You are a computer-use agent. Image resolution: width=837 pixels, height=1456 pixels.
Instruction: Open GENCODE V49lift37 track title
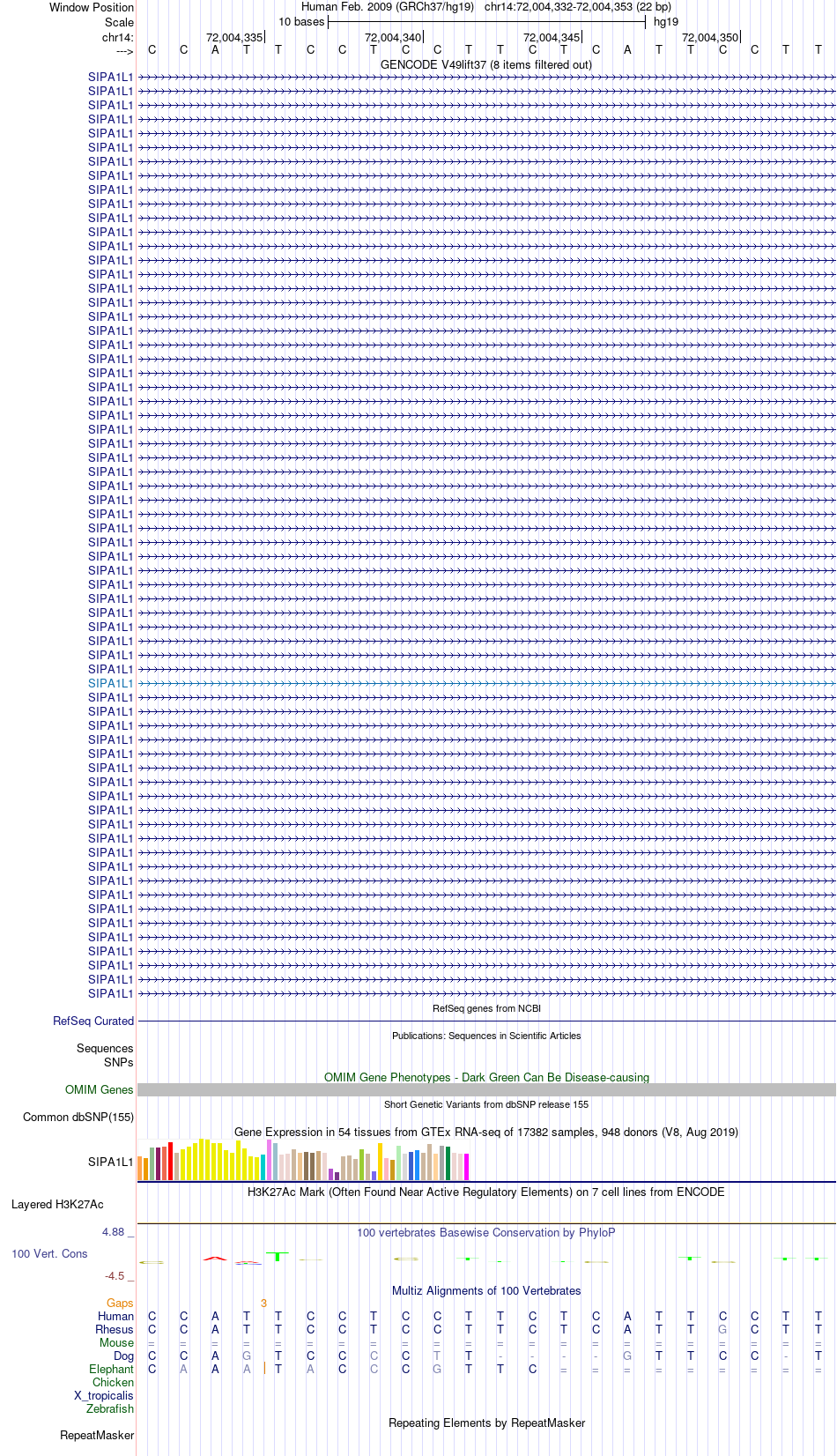coord(486,65)
